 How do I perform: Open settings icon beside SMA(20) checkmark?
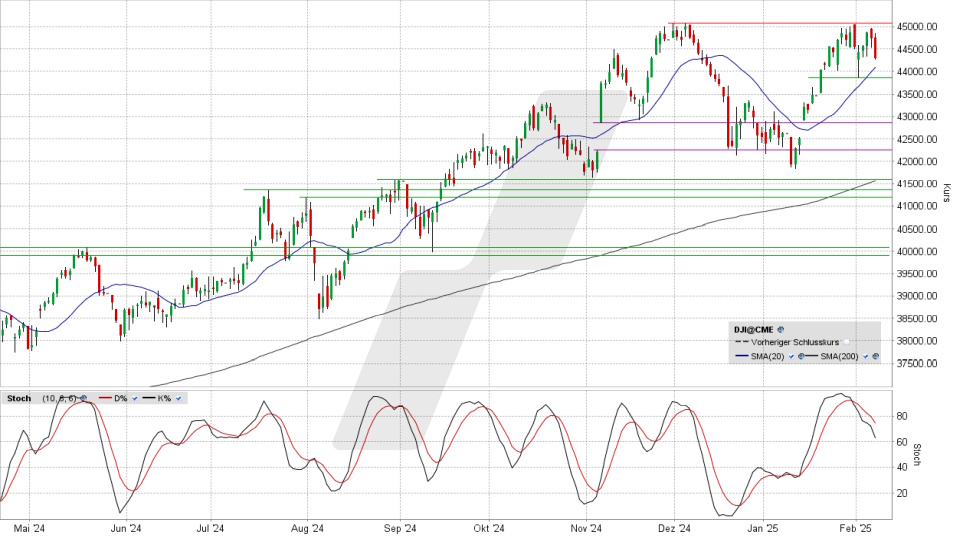click(801, 356)
